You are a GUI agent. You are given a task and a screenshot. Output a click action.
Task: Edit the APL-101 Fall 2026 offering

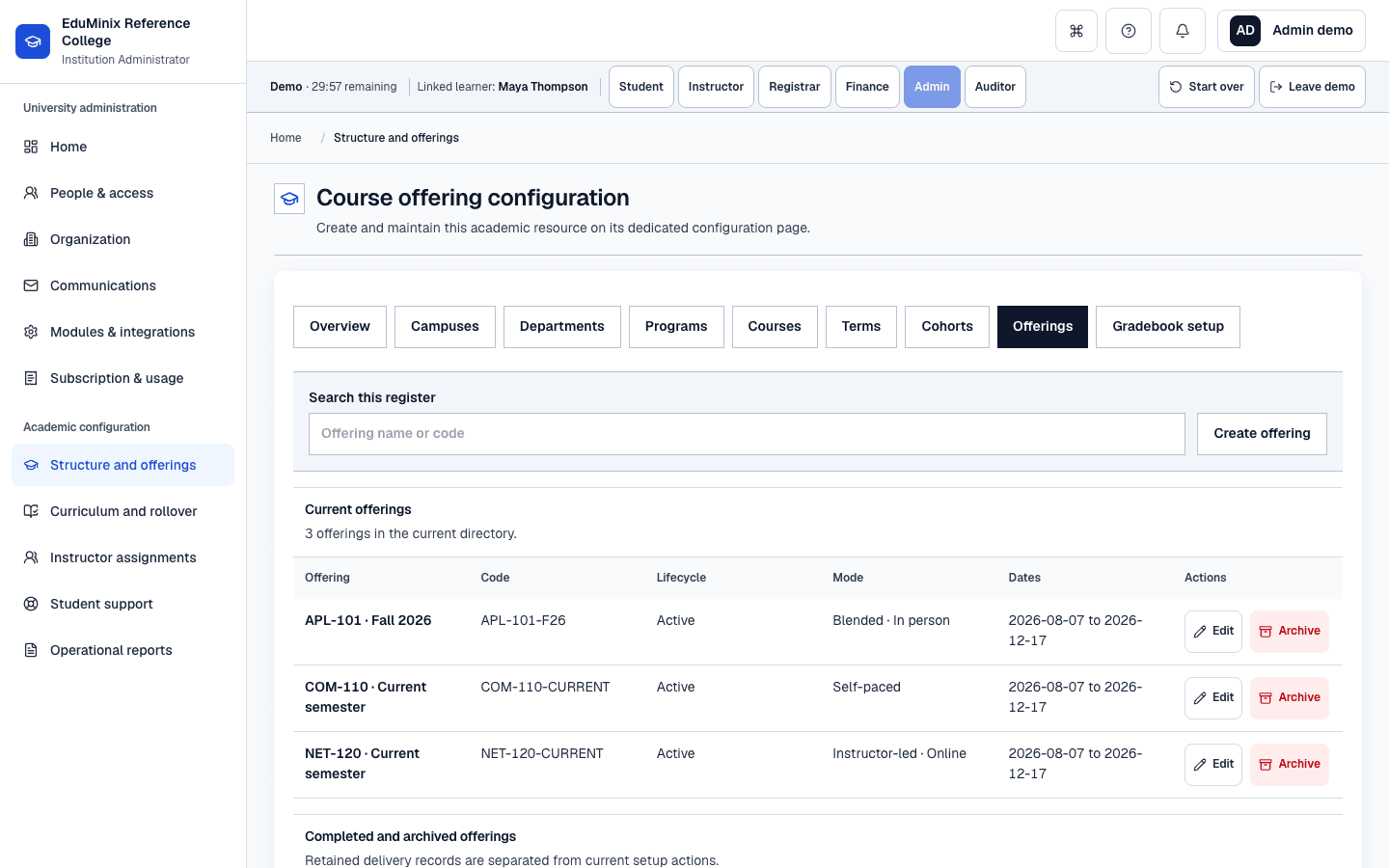(x=1213, y=632)
